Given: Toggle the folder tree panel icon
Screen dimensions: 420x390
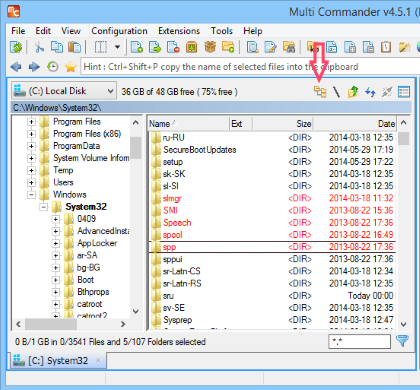Looking at the screenshot, I should pyautogui.click(x=320, y=92).
